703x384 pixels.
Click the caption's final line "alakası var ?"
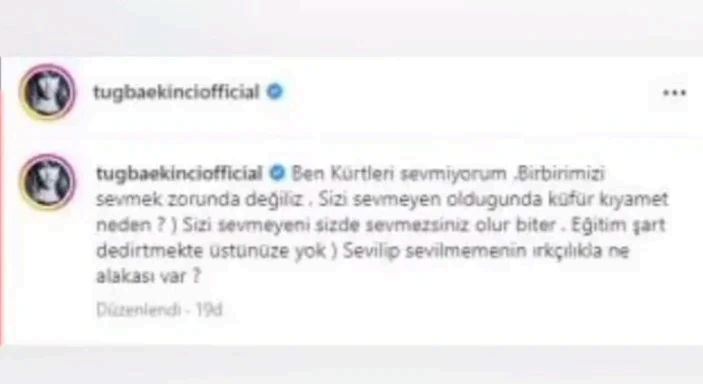(148, 276)
